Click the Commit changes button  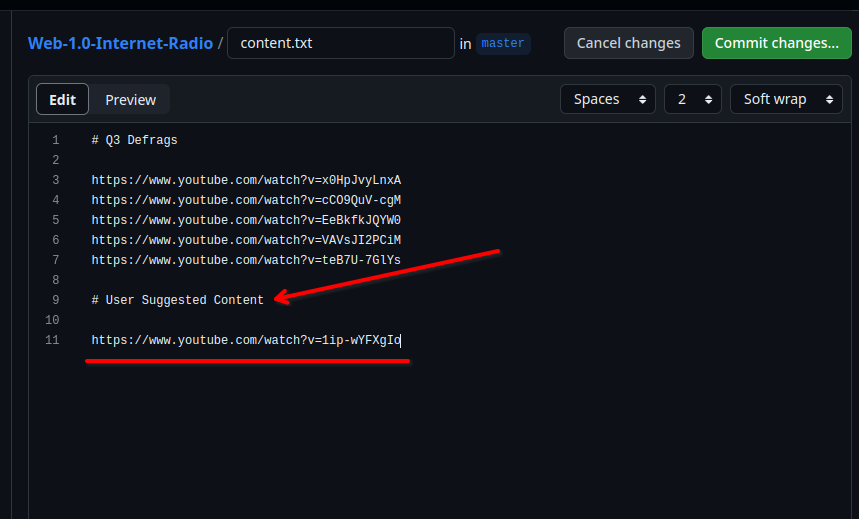(776, 43)
